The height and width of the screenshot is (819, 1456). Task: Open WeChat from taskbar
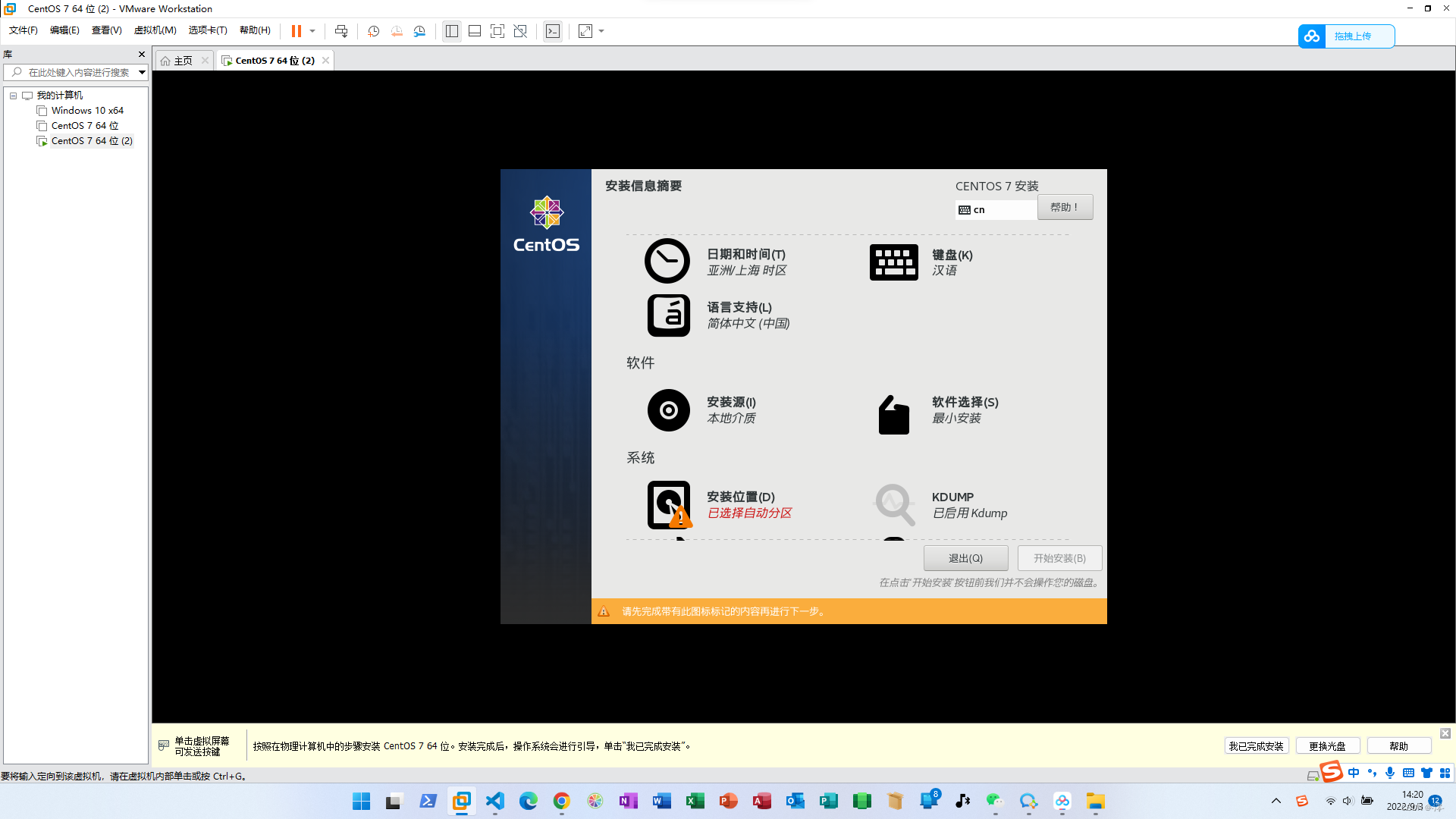pyautogui.click(x=995, y=802)
